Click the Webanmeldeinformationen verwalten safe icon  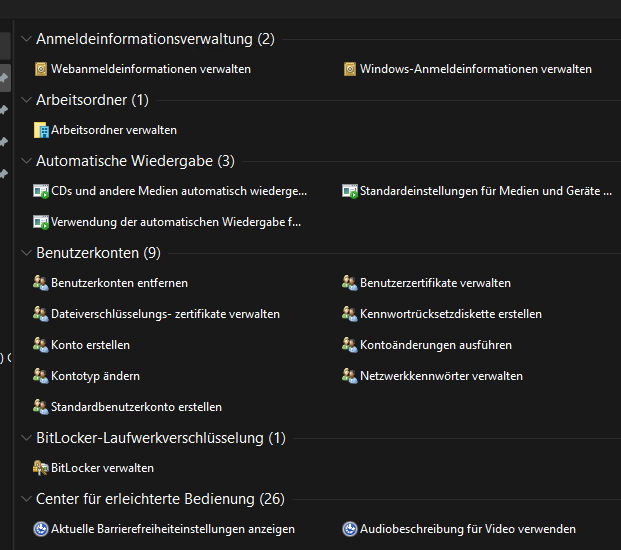click(41, 69)
